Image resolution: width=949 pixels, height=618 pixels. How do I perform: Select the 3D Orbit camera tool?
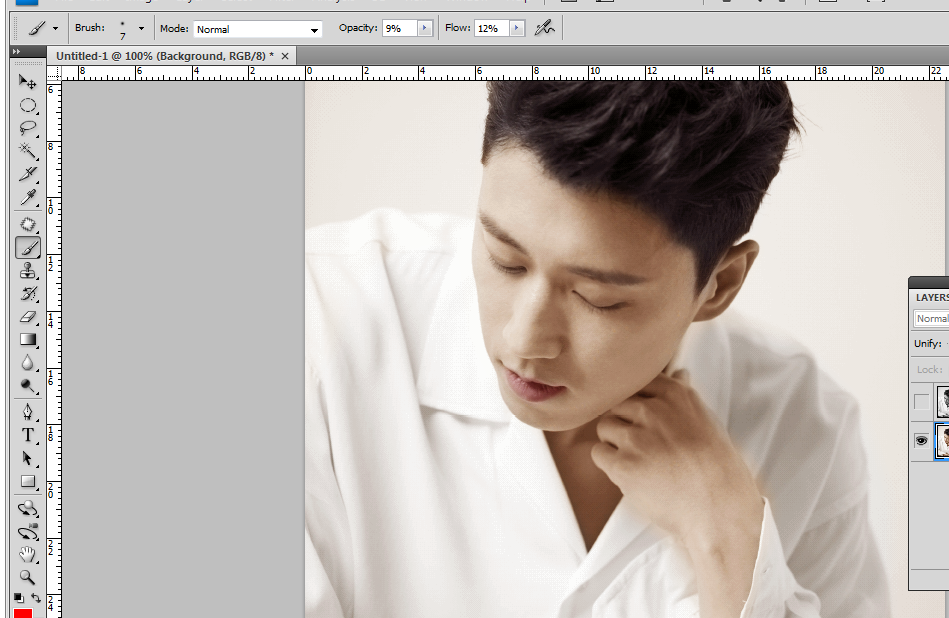[27, 531]
